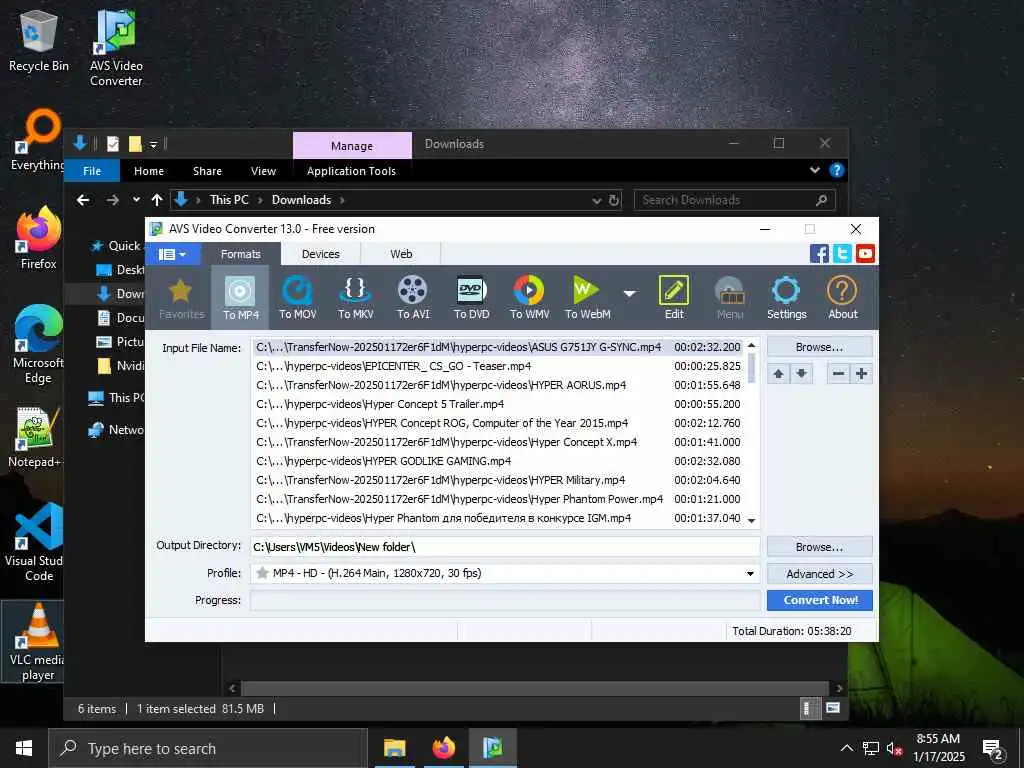The height and width of the screenshot is (768, 1024).
Task: Launch Microsoft Edge from desktop
Action: point(39,345)
